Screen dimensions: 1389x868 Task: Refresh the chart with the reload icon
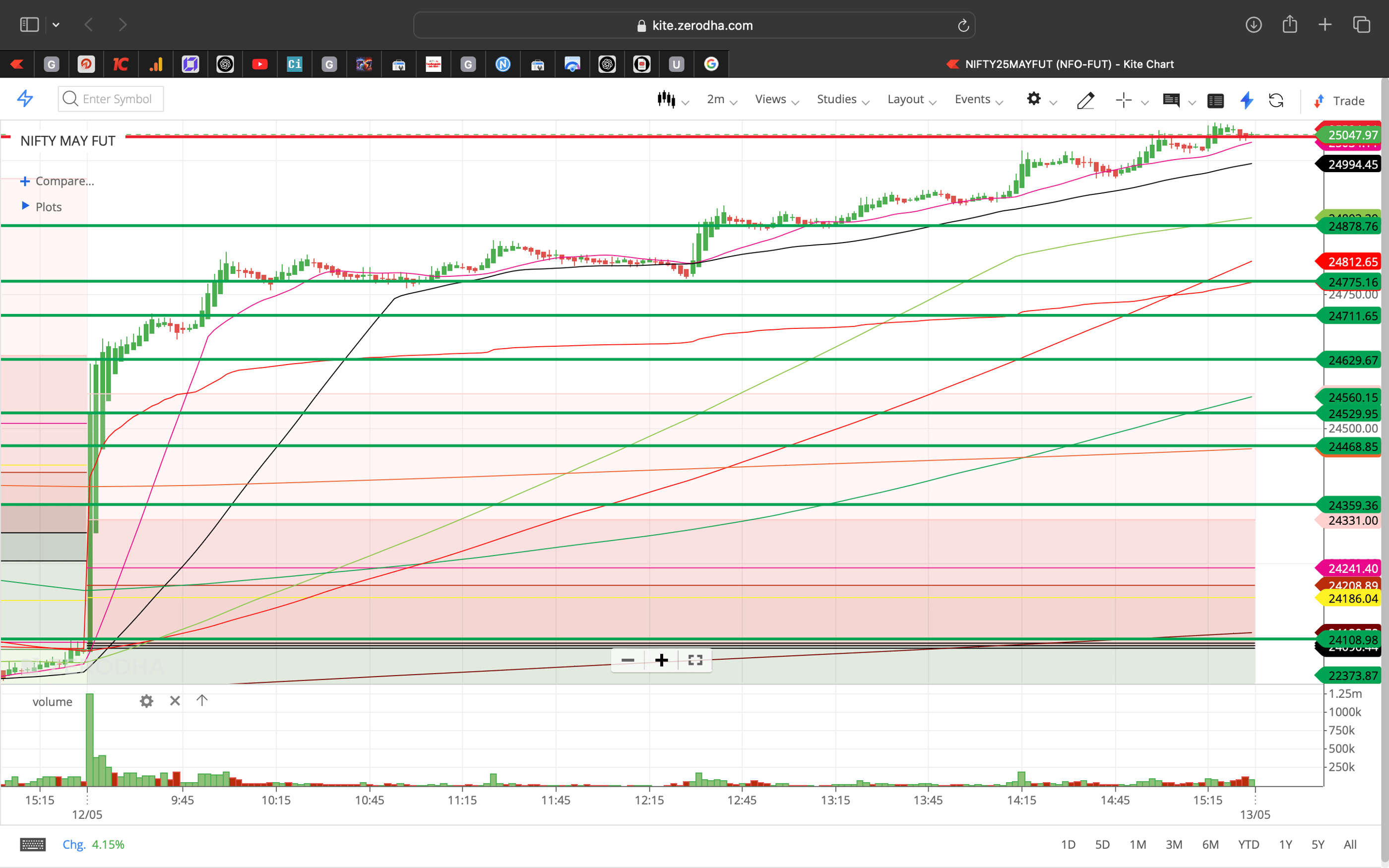pos(1277,101)
